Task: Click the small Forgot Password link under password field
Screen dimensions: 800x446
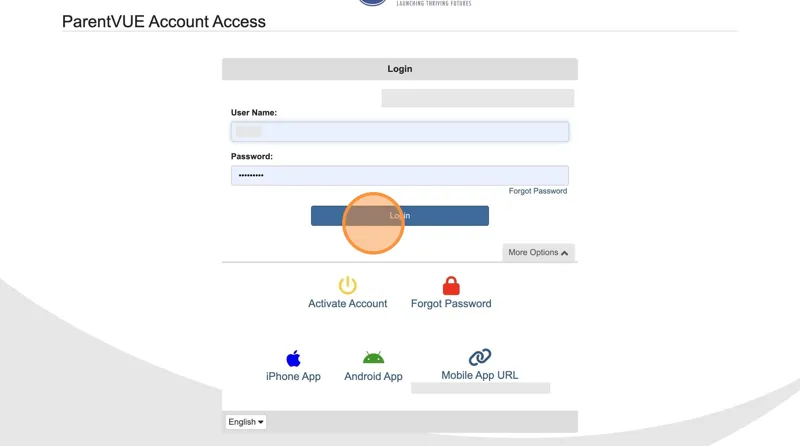Action: [538, 191]
